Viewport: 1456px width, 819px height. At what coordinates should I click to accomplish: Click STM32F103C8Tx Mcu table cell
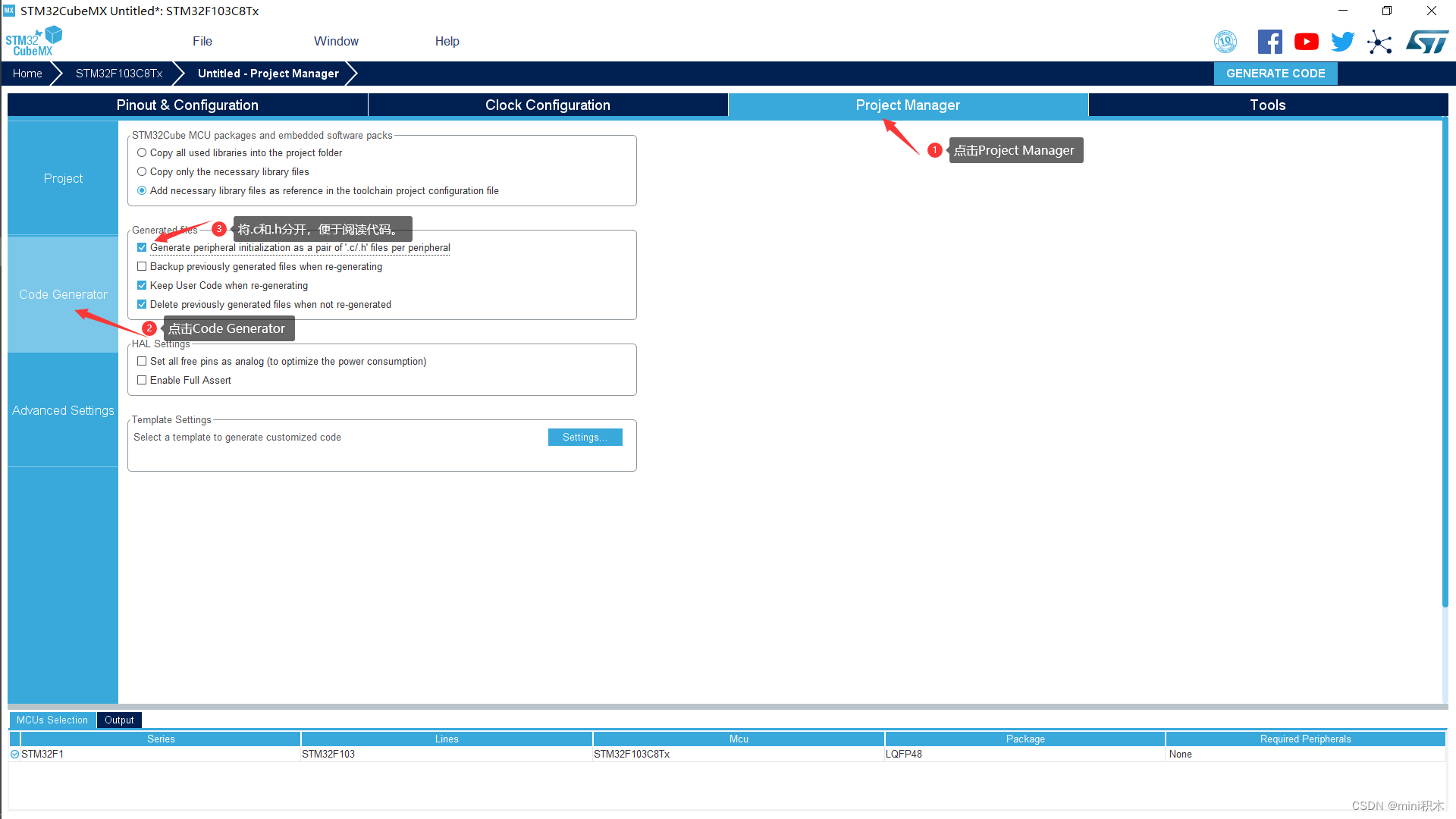(739, 755)
